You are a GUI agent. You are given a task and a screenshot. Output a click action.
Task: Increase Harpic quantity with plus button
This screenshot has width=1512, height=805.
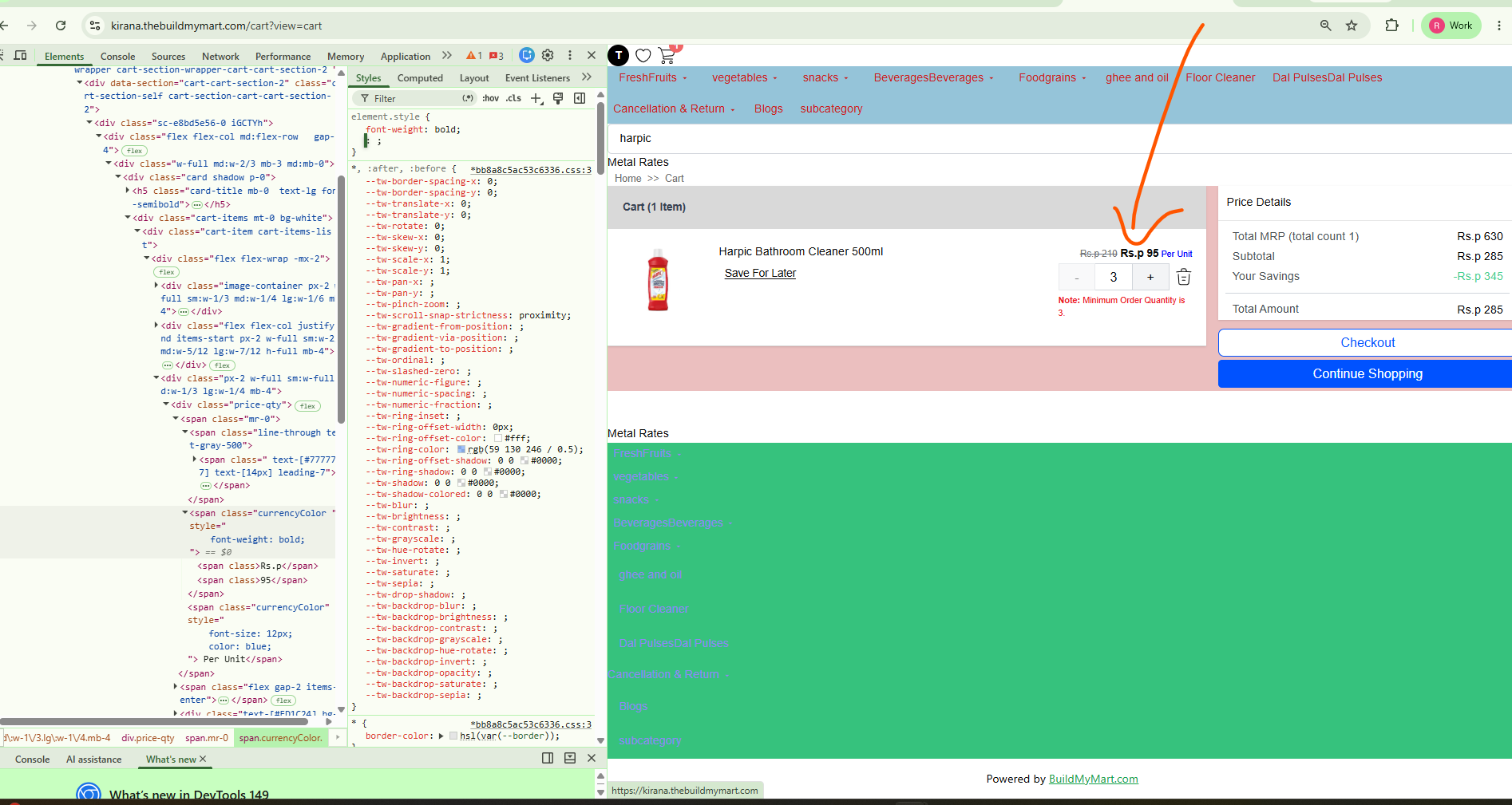pos(1150,277)
